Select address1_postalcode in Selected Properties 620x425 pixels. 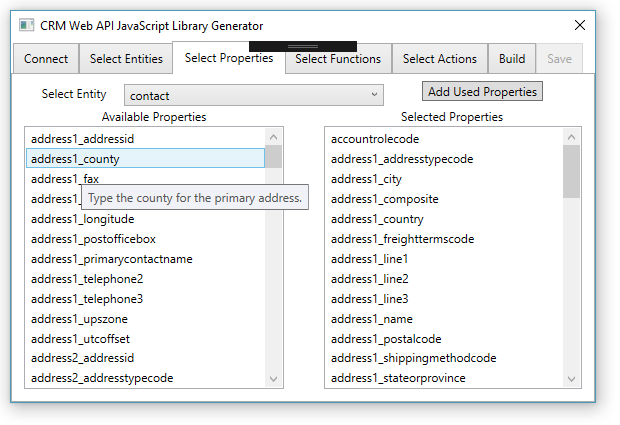(x=444, y=339)
